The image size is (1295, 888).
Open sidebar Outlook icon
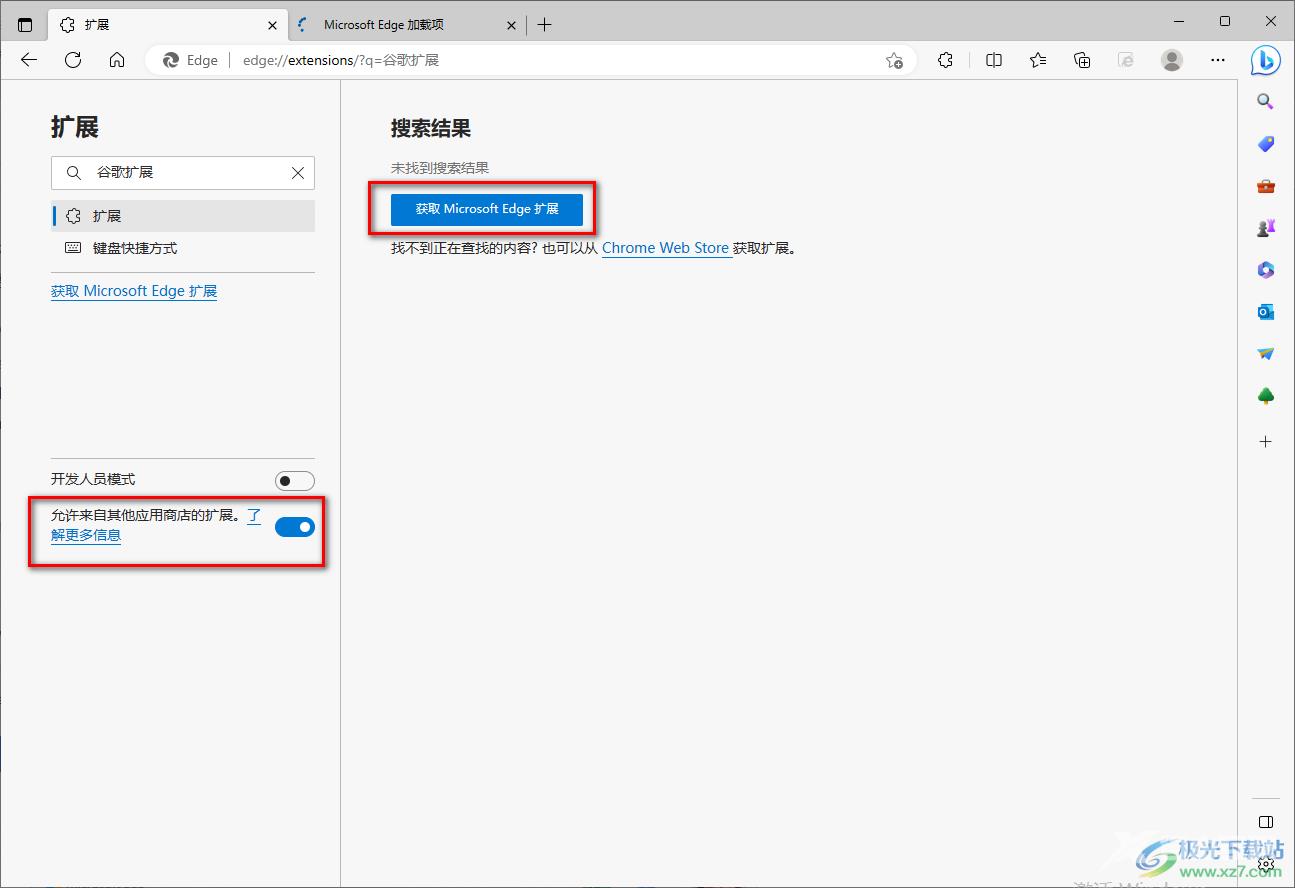pyautogui.click(x=1265, y=312)
